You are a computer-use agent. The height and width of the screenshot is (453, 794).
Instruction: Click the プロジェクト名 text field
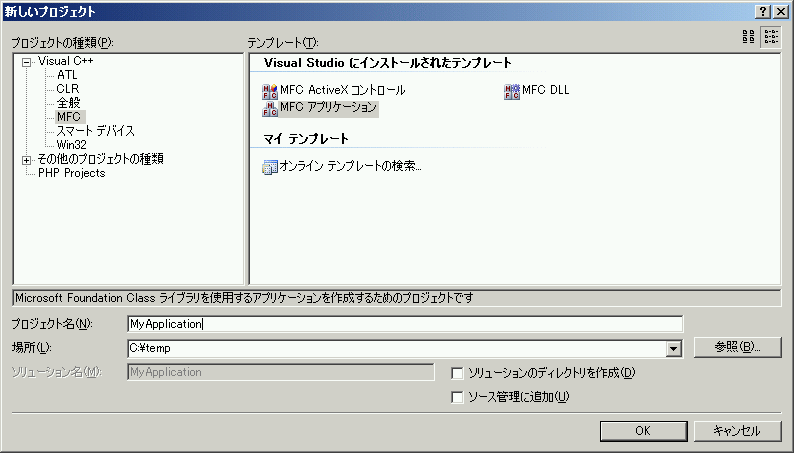pyautogui.click(x=405, y=324)
